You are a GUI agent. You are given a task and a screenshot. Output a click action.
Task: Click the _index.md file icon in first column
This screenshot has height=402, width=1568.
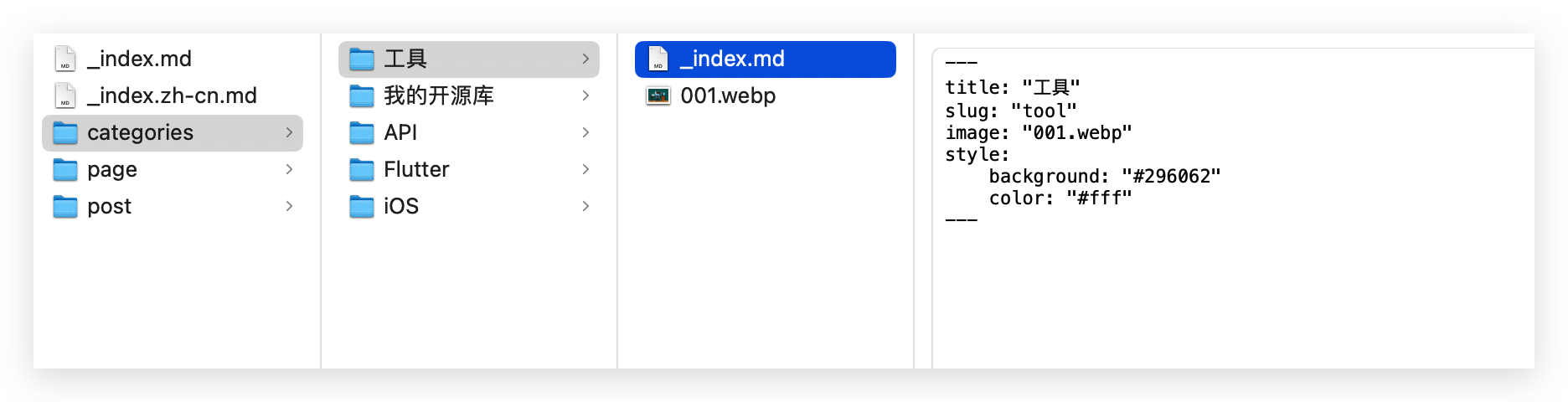coord(65,59)
